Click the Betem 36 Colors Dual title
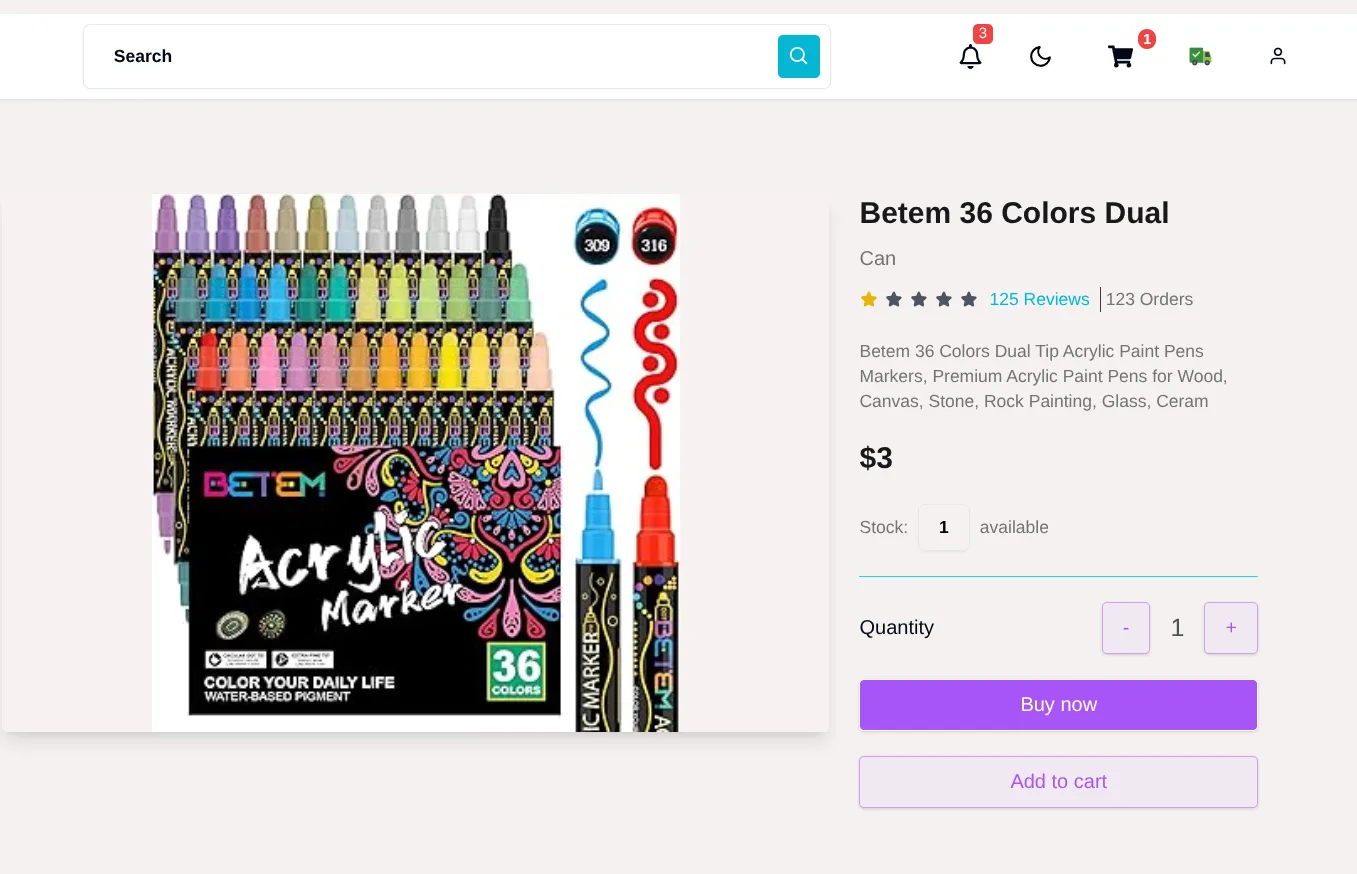 1014,213
